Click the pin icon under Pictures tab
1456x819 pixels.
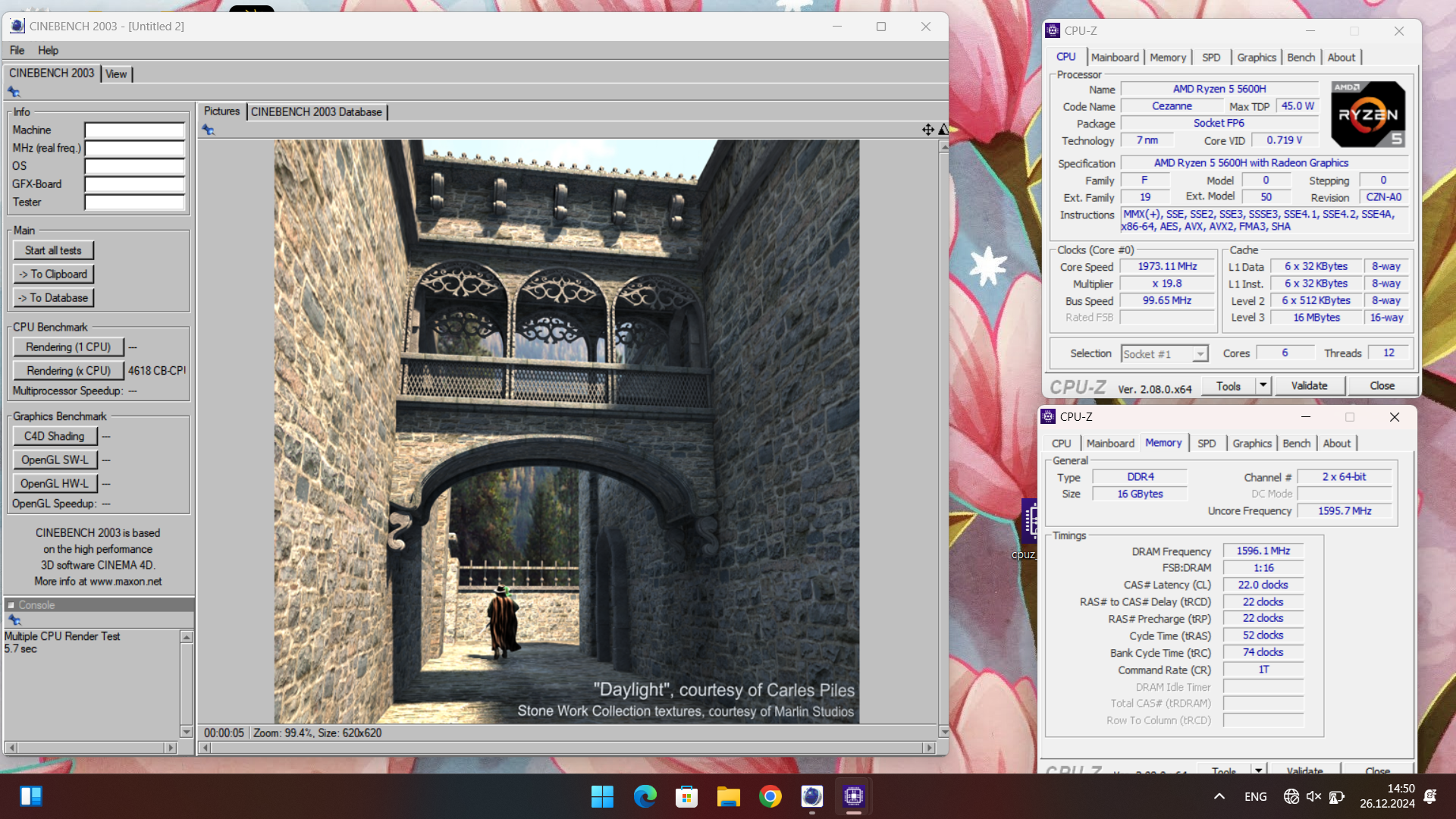click(x=208, y=130)
